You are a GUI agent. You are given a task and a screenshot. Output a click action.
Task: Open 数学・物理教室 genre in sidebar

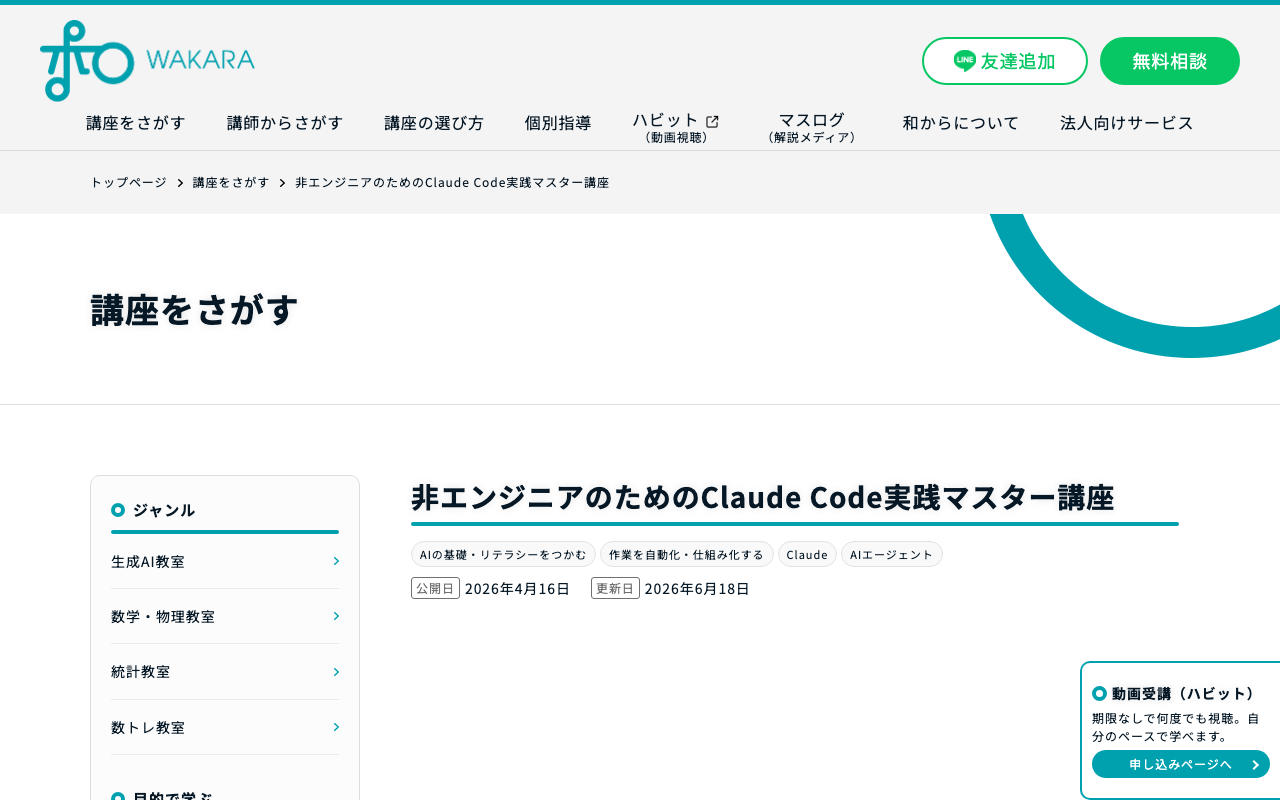click(225, 616)
